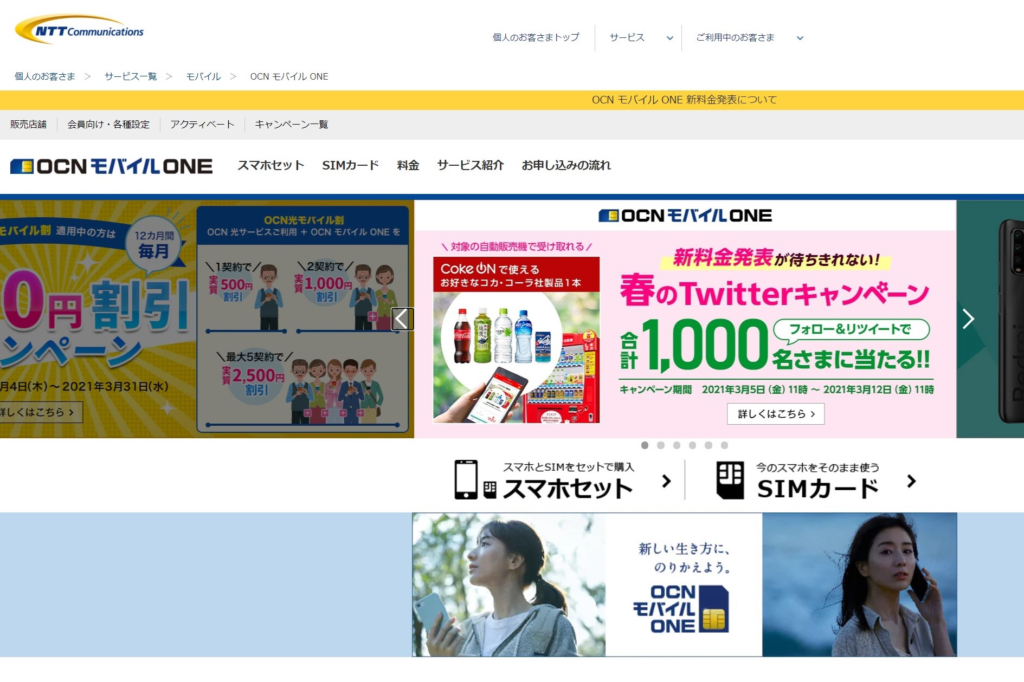
Task: Click 詳しくはこちら on the discount campaign banner
Action: click(38, 412)
